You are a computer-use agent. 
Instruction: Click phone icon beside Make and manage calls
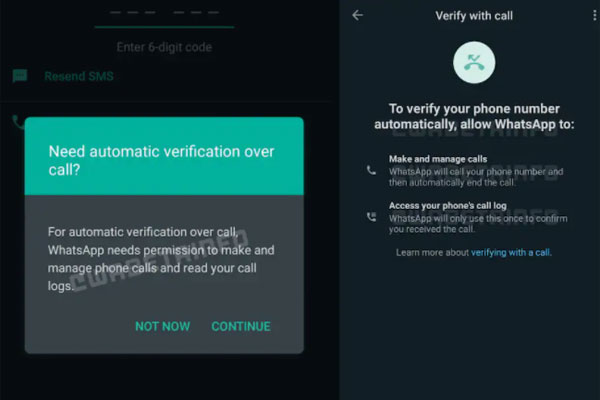pos(371,170)
